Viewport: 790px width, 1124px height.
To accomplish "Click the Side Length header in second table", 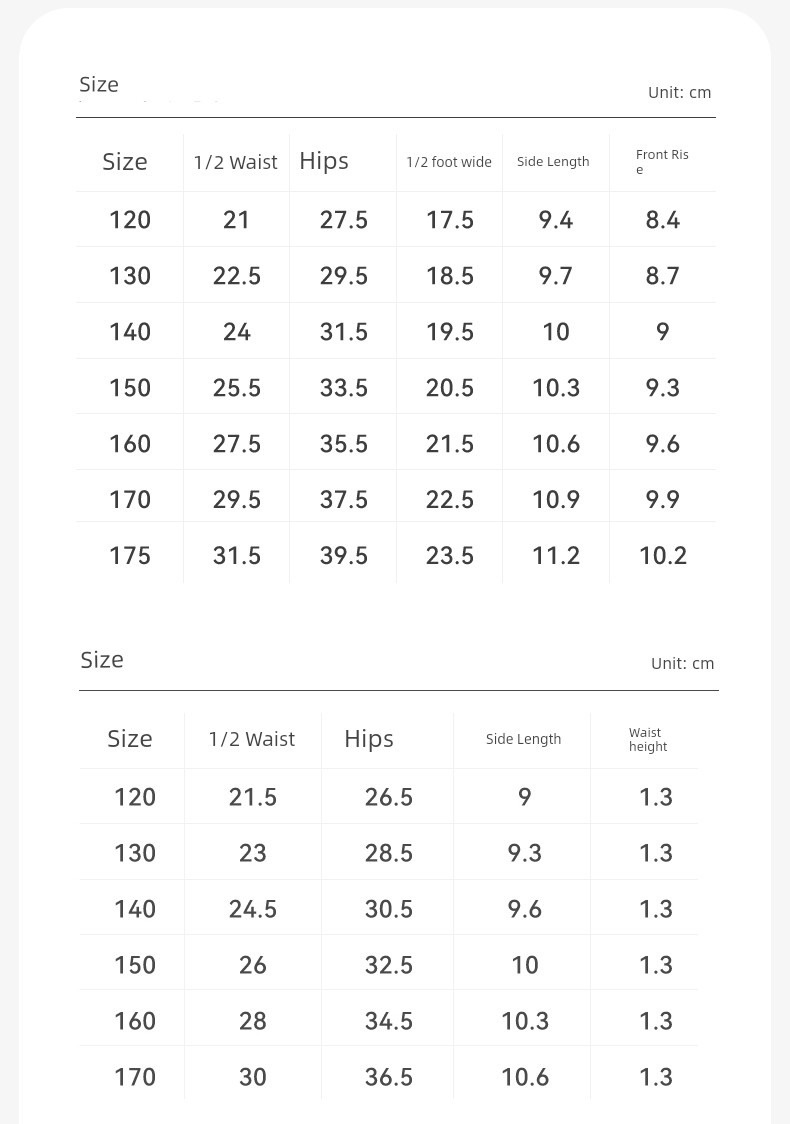I will [x=523, y=739].
